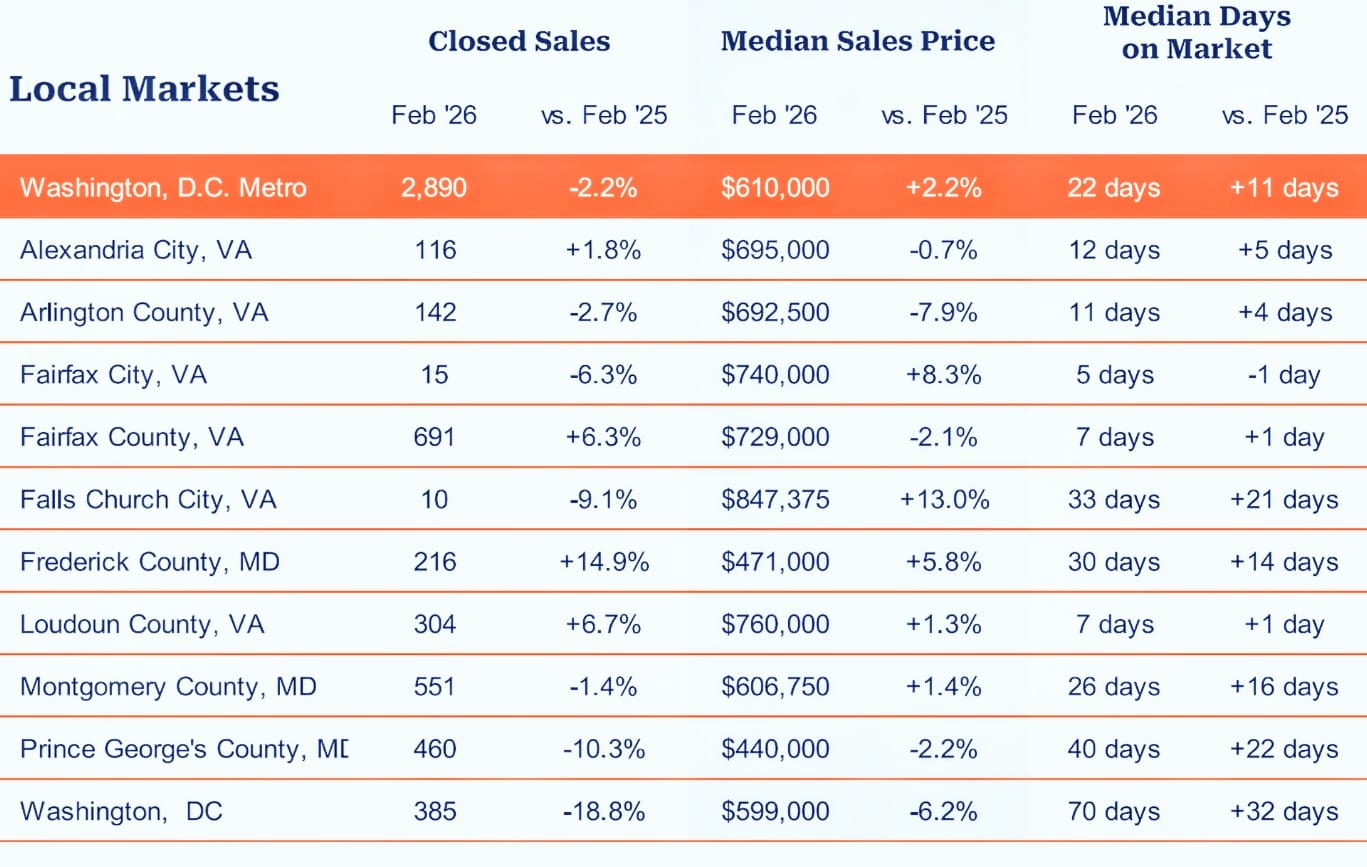Click Fairfax County, VA market name
This screenshot has width=1367, height=867.
132,437
